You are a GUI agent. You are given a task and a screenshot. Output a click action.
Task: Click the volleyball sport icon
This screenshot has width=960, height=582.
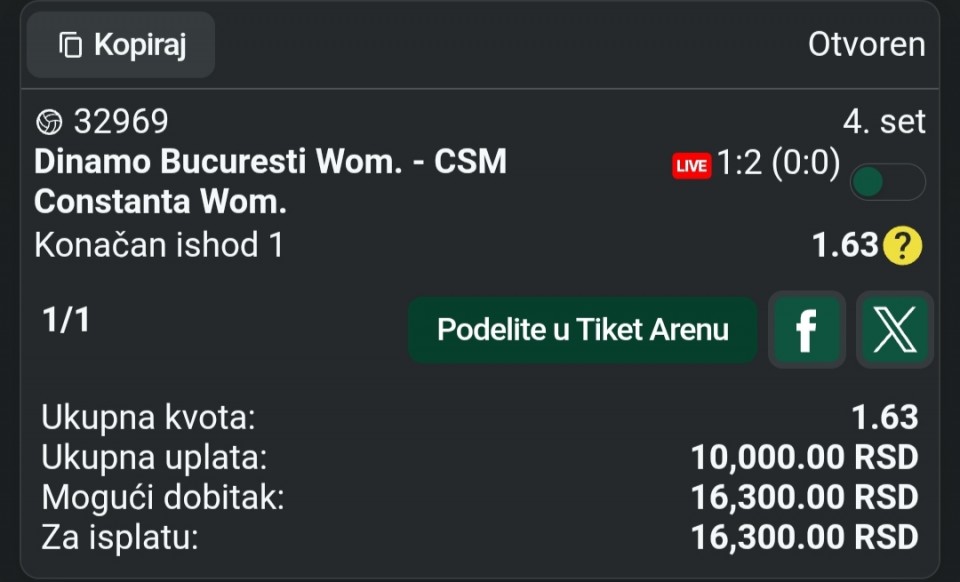tap(49, 122)
